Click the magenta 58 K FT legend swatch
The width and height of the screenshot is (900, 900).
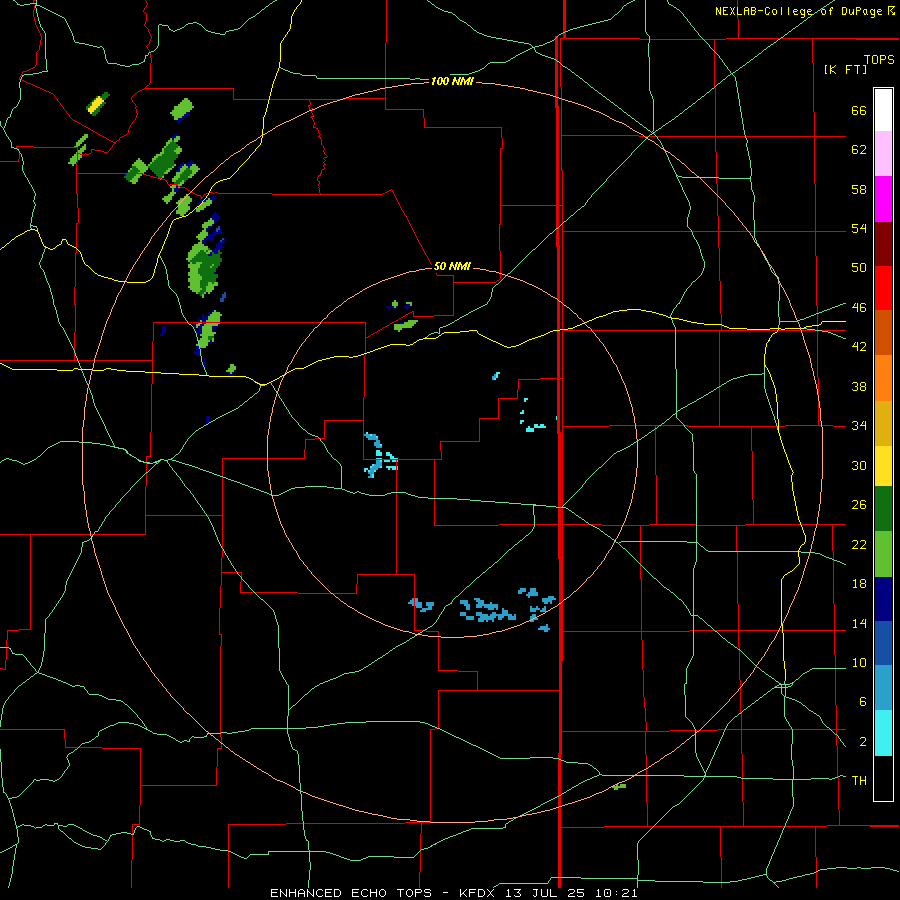click(883, 199)
